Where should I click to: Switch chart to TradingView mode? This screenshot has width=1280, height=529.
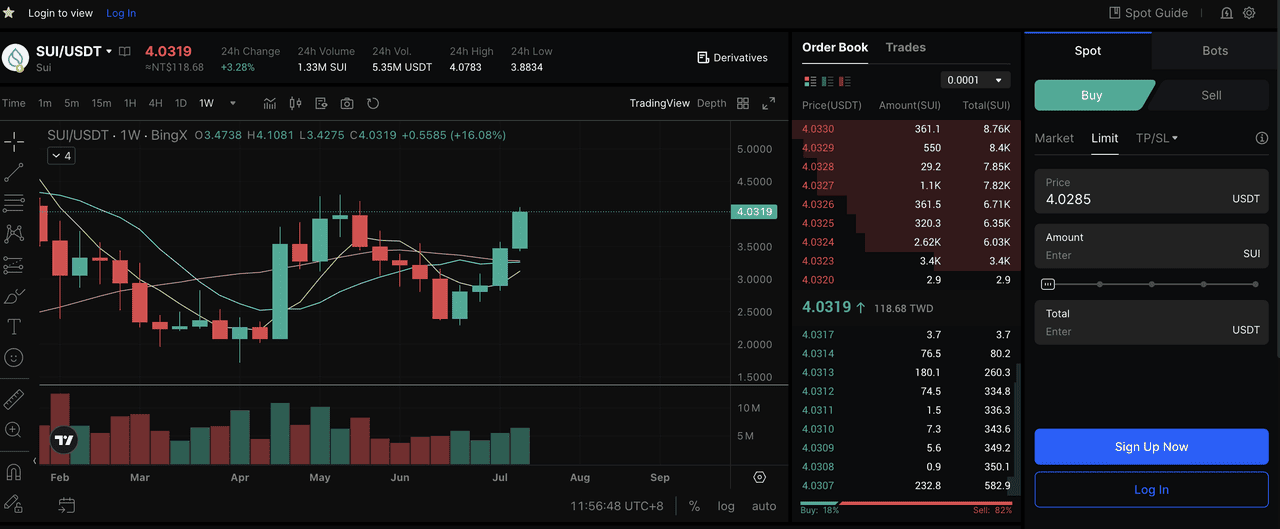point(660,103)
